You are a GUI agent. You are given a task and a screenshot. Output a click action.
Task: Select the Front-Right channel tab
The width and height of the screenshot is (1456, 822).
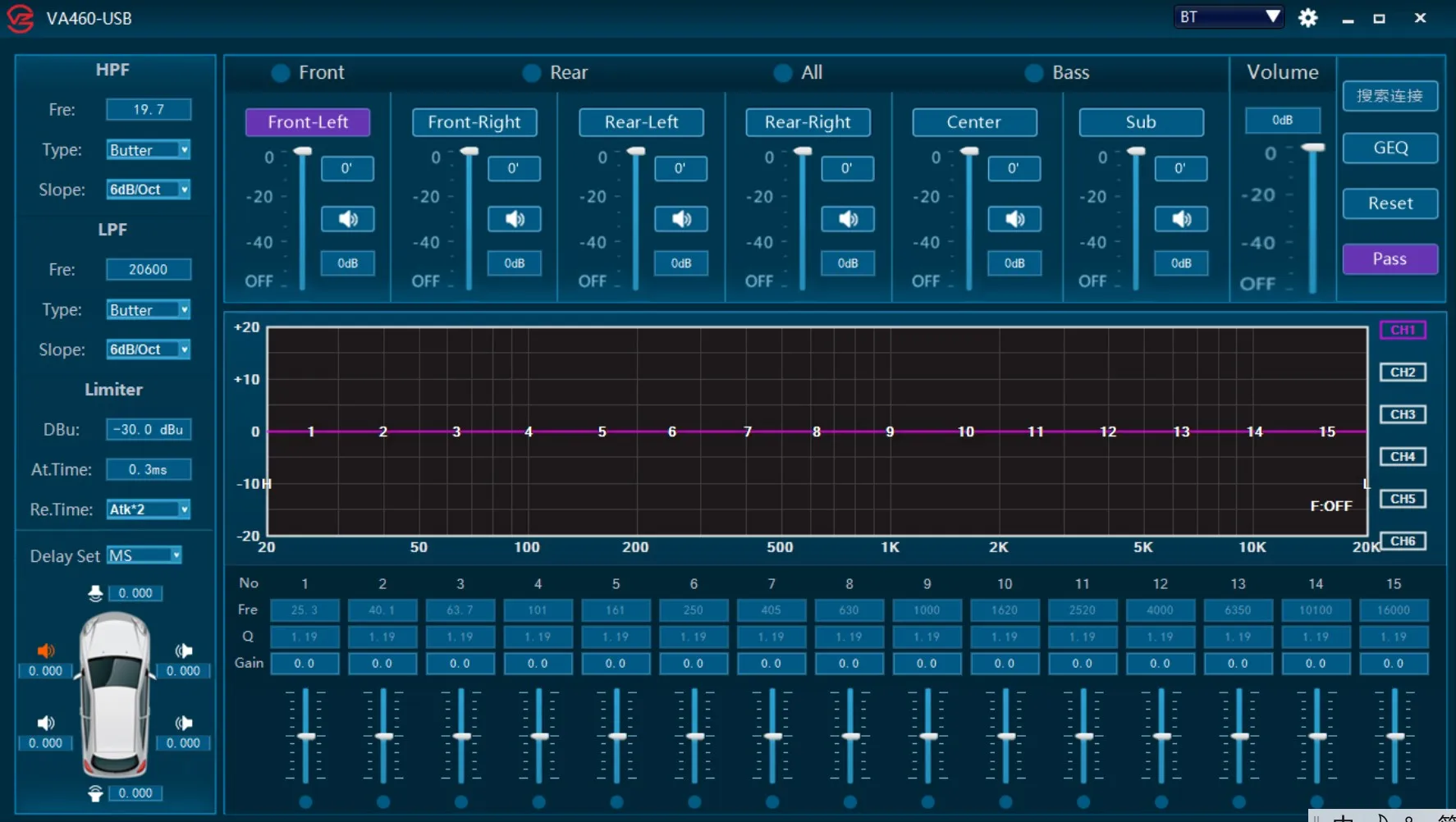[x=474, y=122]
